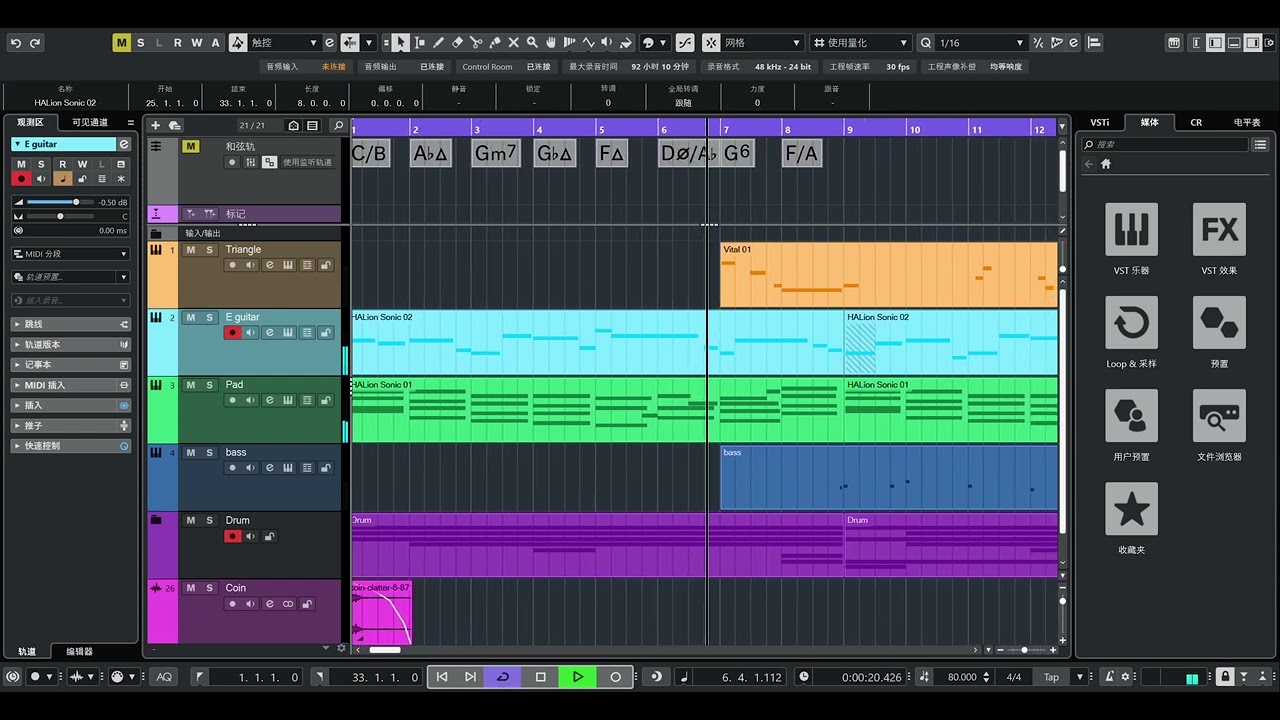Expand MIDI 插入 inspector section
Viewport: 1280px width, 720px height.
(71, 385)
